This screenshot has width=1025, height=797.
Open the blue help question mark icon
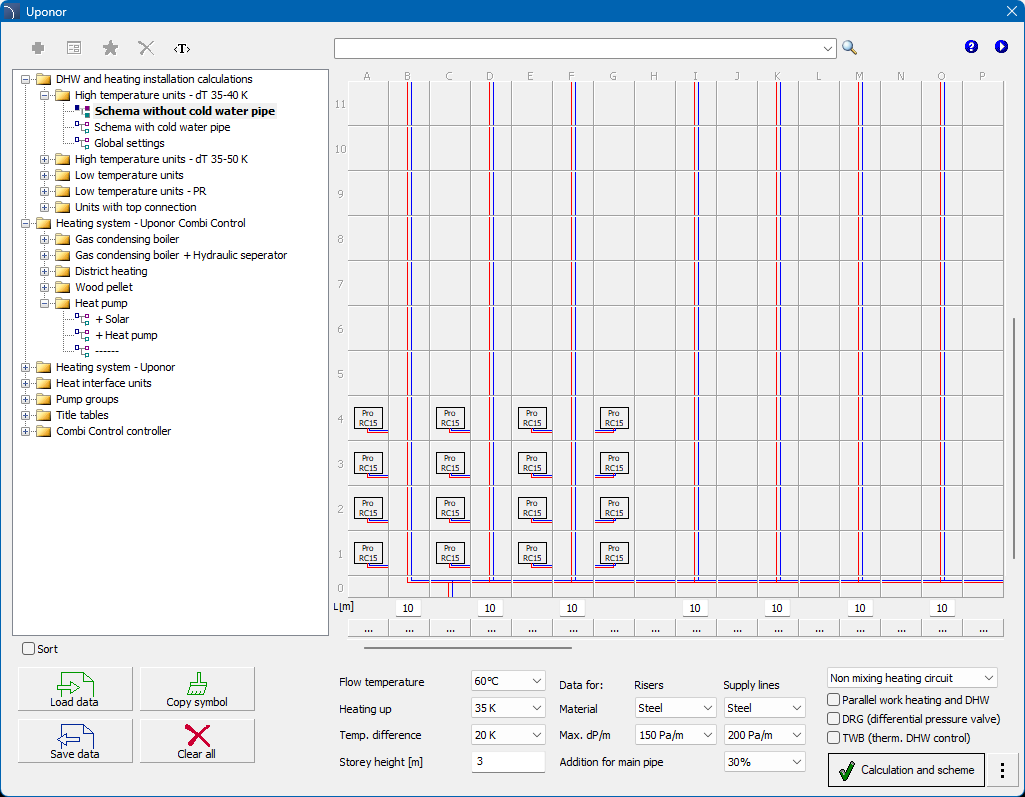pos(971,47)
